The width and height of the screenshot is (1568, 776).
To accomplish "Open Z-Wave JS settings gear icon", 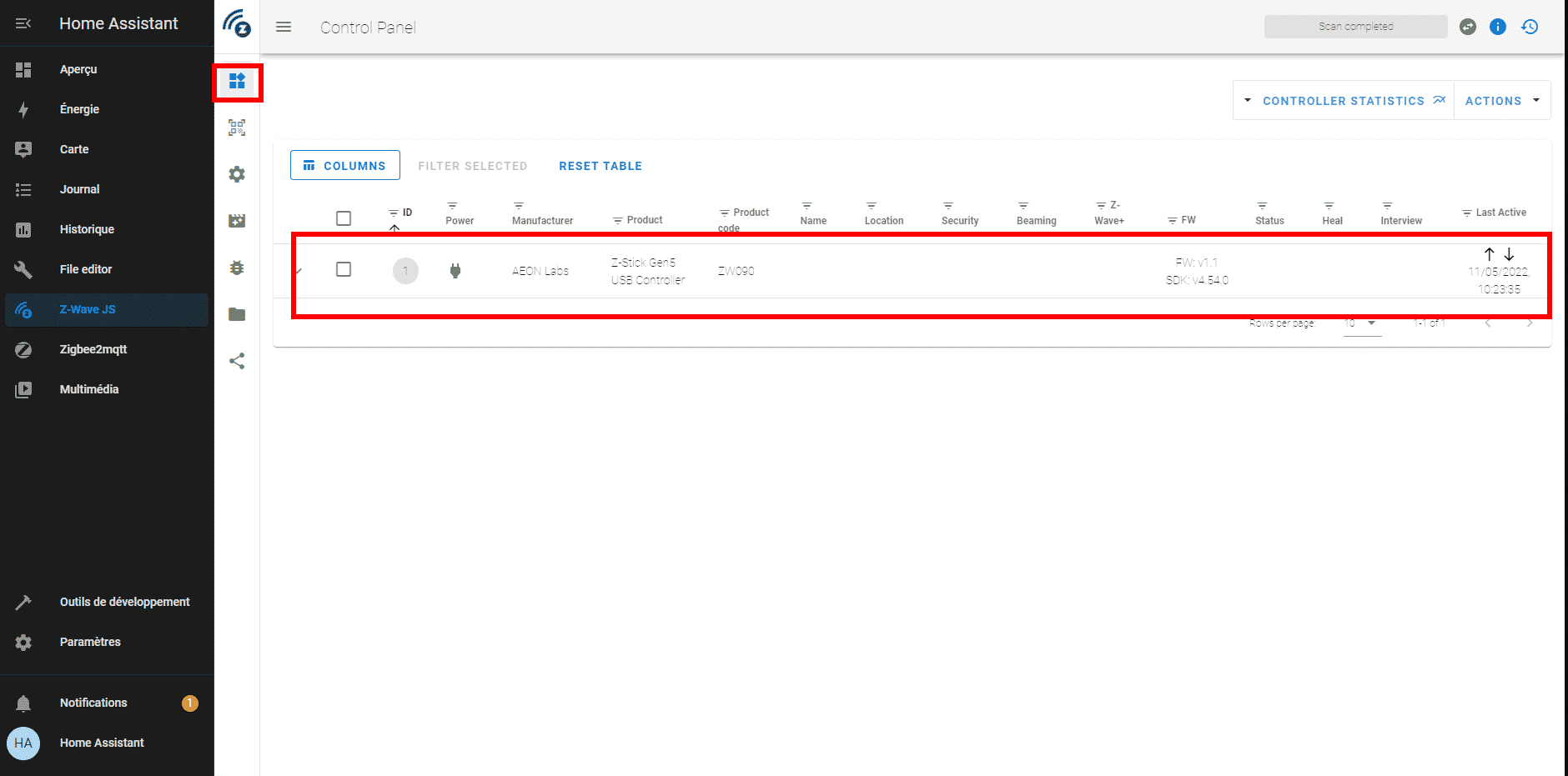I will pyautogui.click(x=237, y=174).
